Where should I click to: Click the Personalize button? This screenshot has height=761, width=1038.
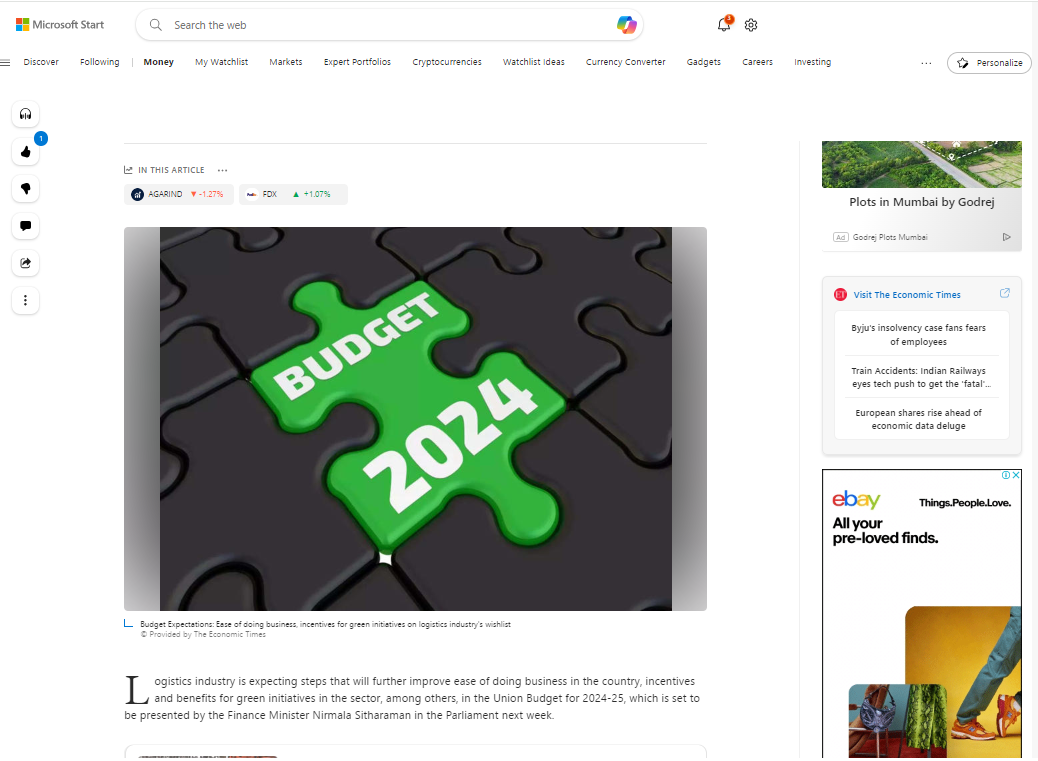(989, 63)
